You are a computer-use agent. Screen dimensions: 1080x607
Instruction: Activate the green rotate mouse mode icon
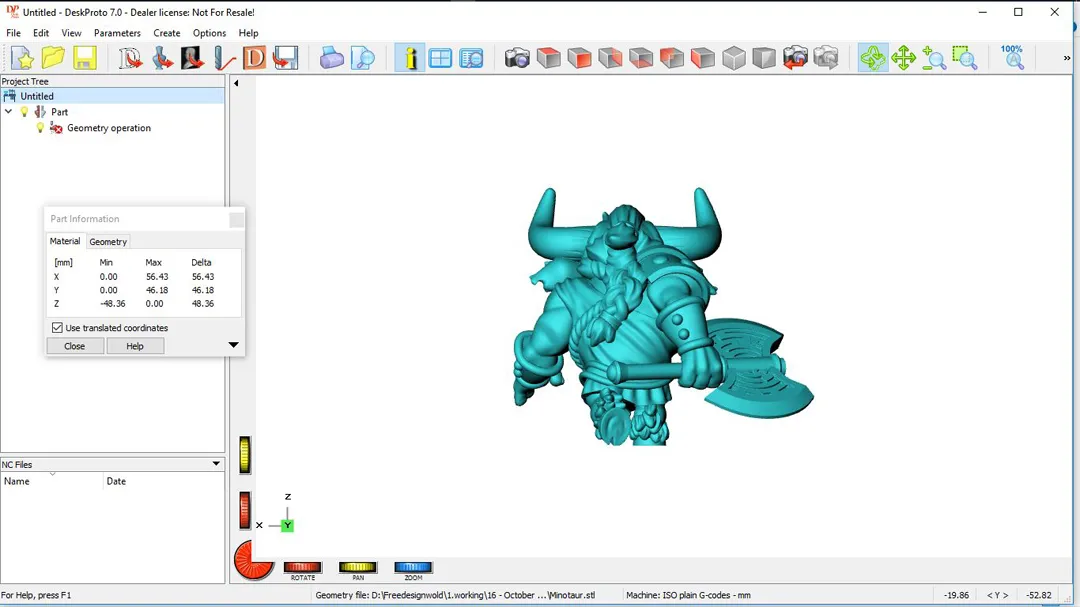point(873,58)
